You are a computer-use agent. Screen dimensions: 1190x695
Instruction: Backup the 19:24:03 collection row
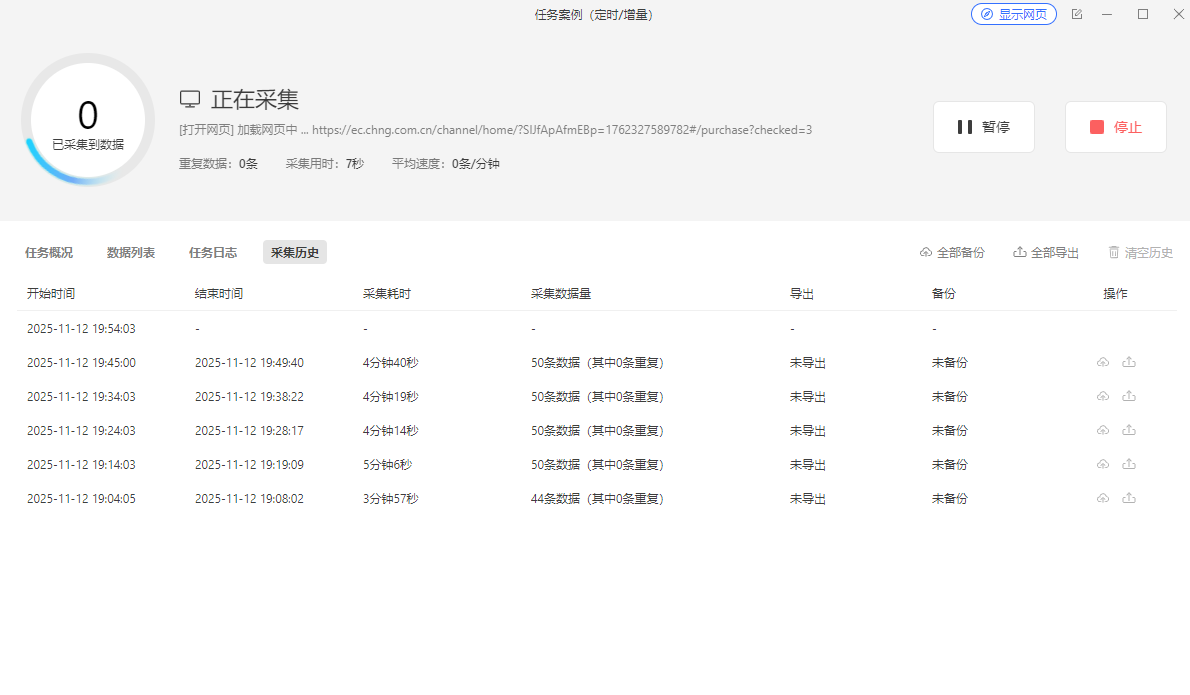pos(1103,430)
